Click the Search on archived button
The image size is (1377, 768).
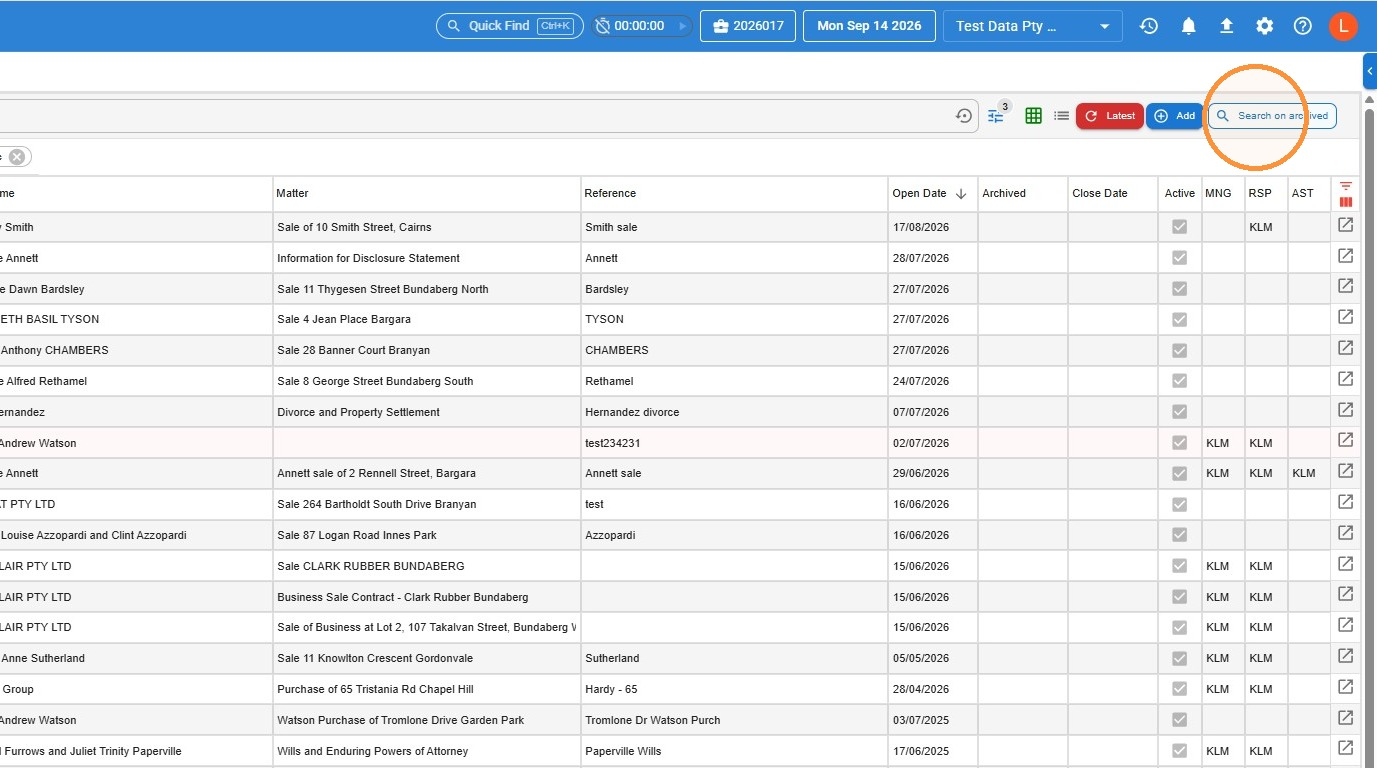[1272, 116]
